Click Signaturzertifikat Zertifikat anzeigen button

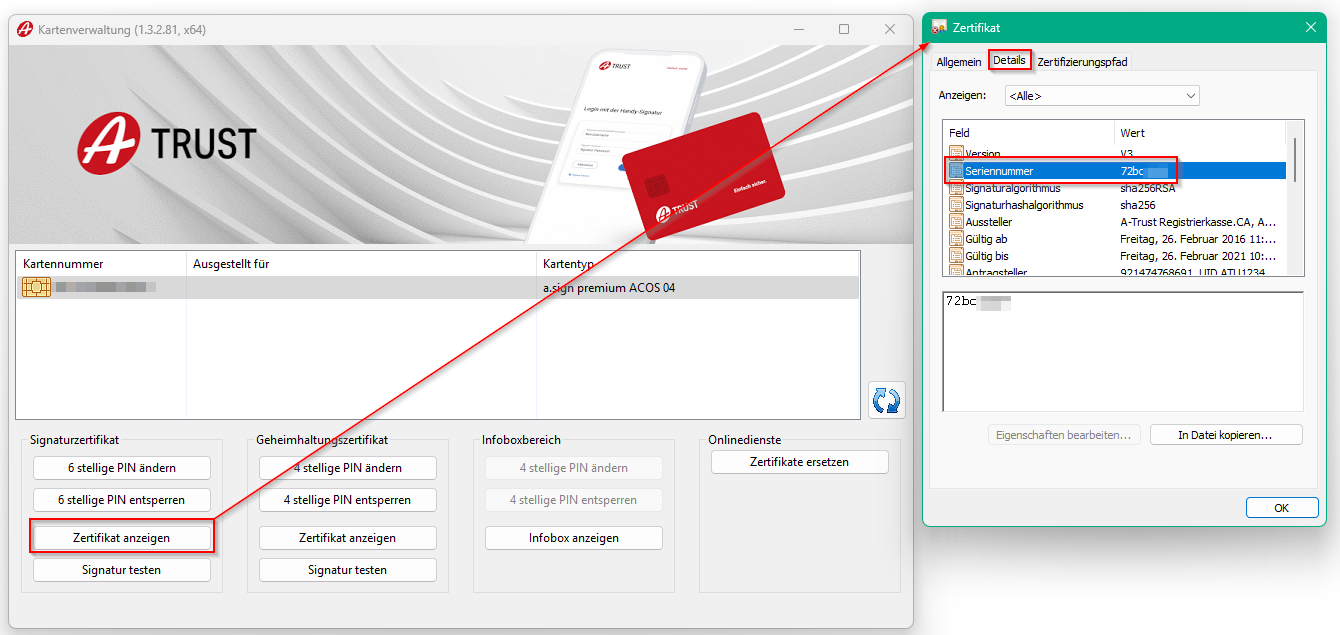tap(122, 538)
